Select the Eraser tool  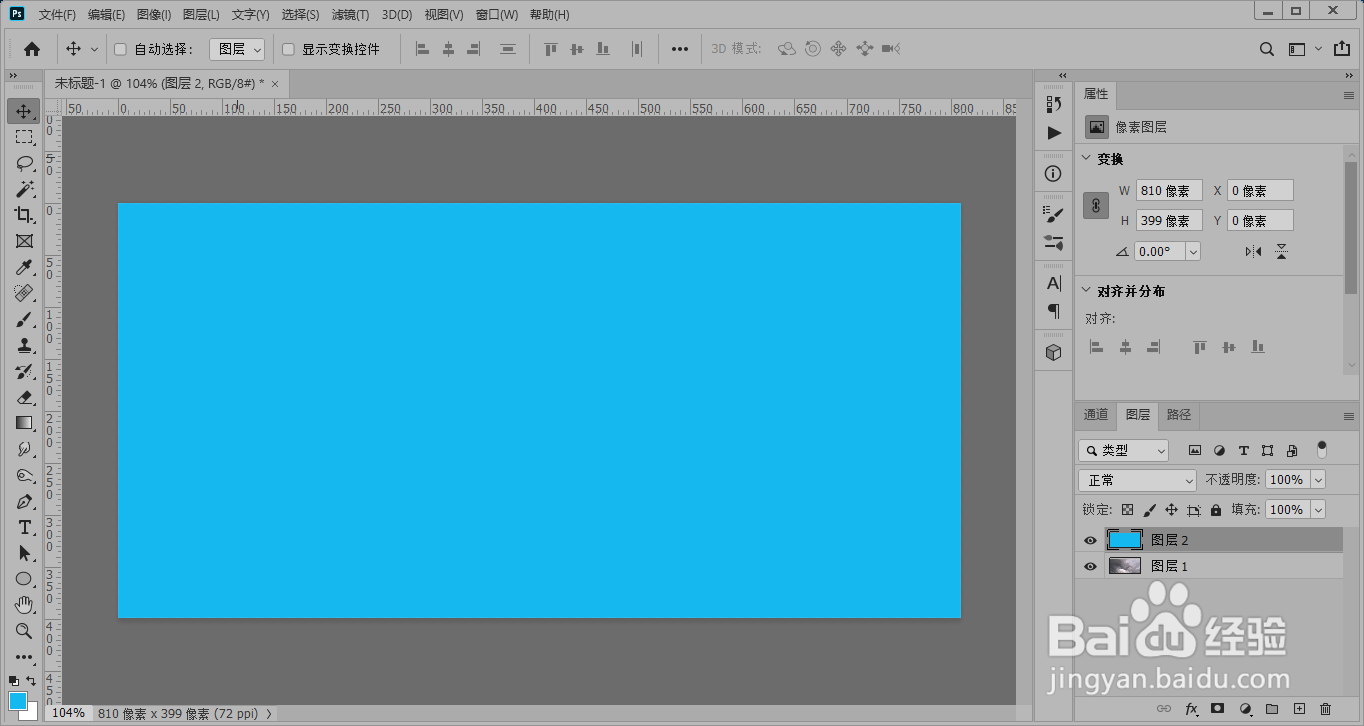[24, 397]
